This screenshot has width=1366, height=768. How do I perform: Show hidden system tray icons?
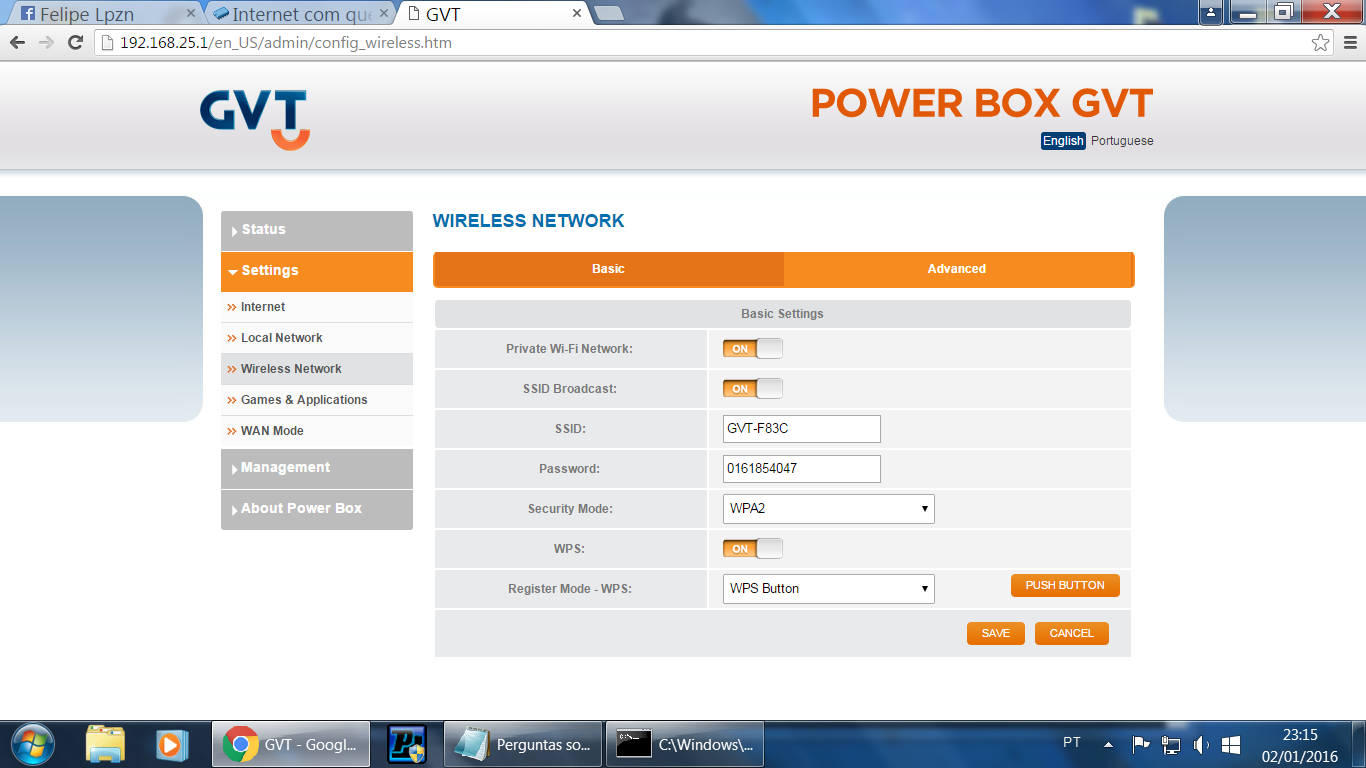pos(1108,745)
